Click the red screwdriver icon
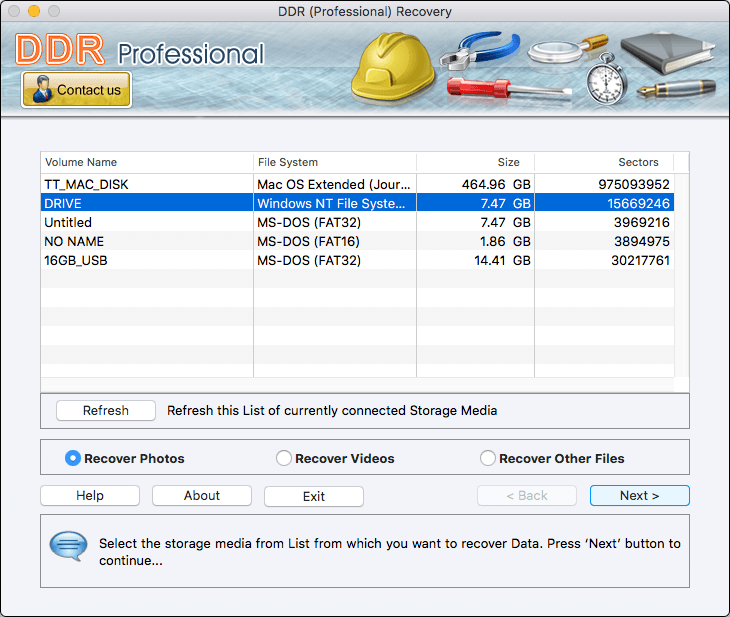Viewport: 730px width, 617px height. [x=509, y=88]
